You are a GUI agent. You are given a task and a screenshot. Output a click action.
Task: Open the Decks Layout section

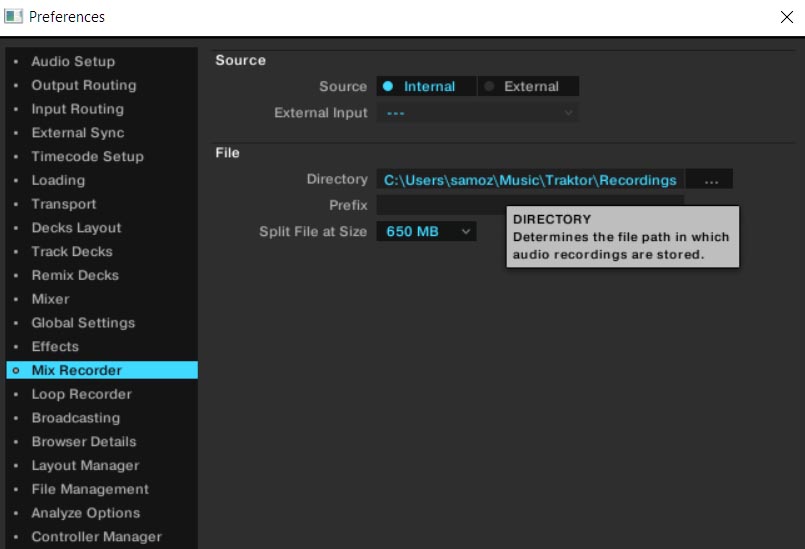(x=76, y=228)
